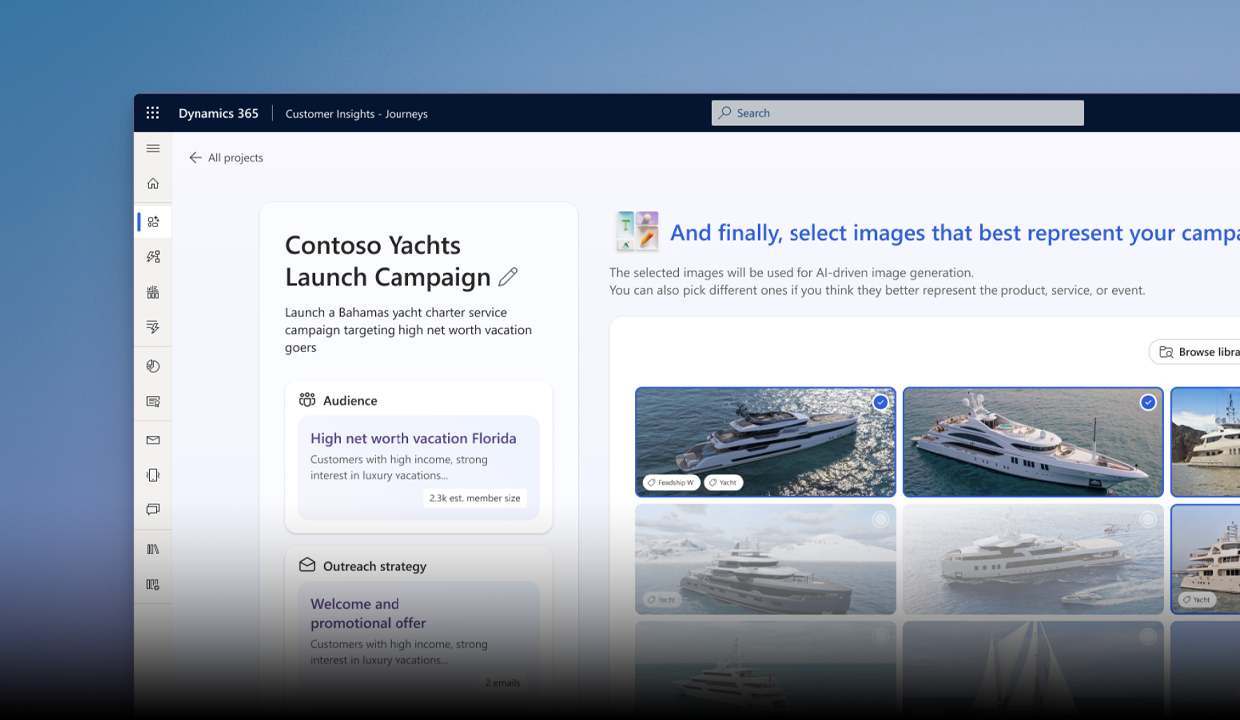Click the pencil to edit campaign title
This screenshot has width=1240, height=720.
coord(508,277)
